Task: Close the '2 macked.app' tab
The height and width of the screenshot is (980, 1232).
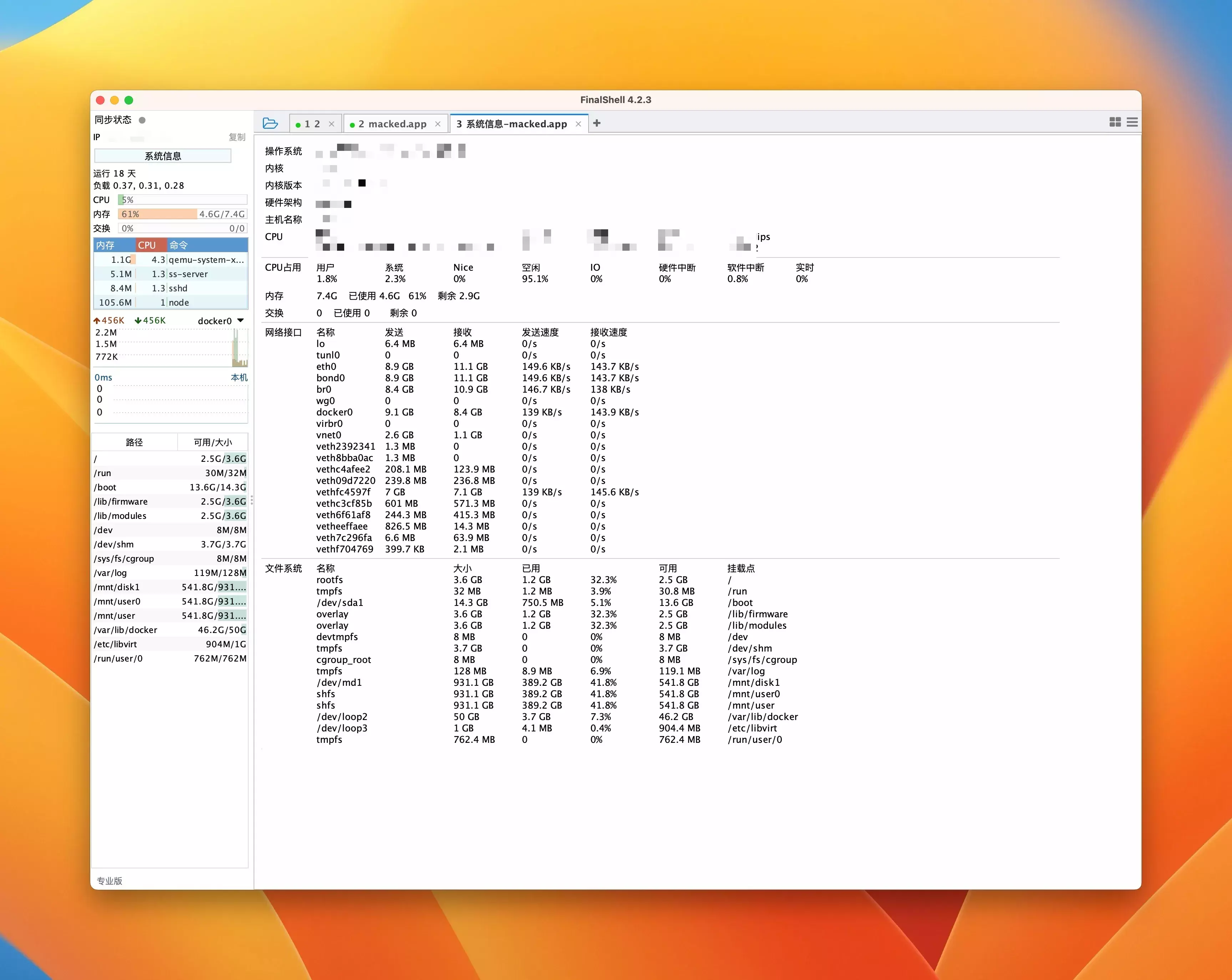Action: pos(438,124)
